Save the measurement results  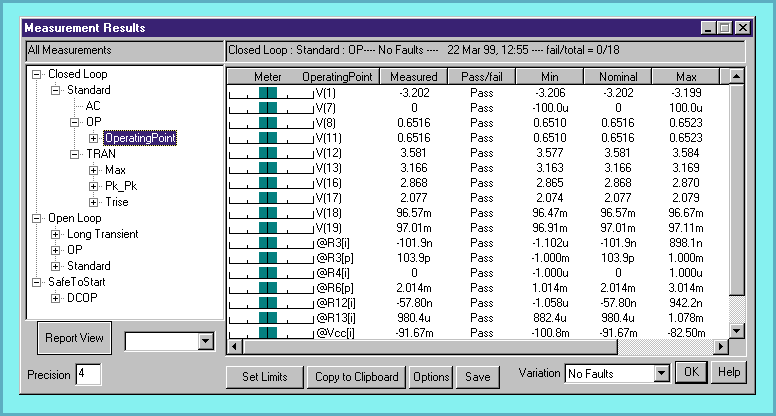pyautogui.click(x=477, y=377)
